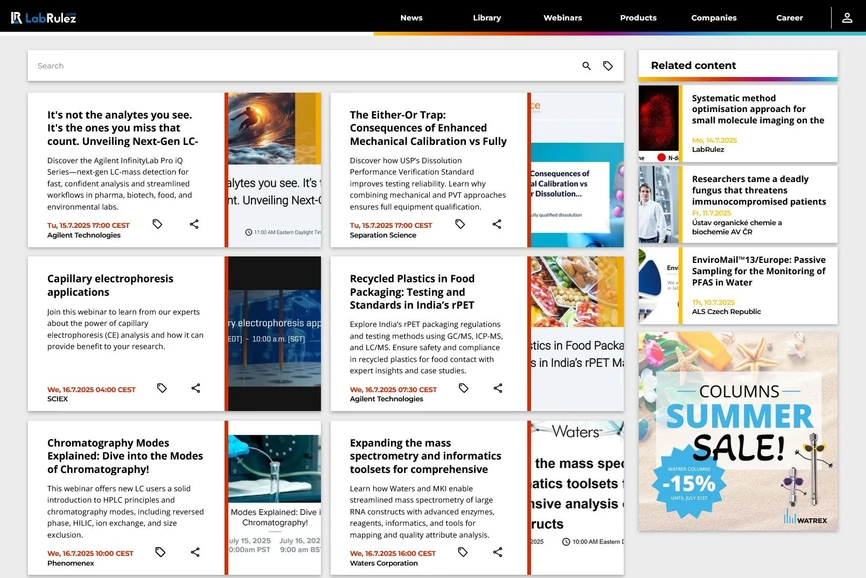Image resolution: width=866 pixels, height=578 pixels.
Task: Open EnviroMail 13/Europe PFAS article
Action: pos(759,271)
